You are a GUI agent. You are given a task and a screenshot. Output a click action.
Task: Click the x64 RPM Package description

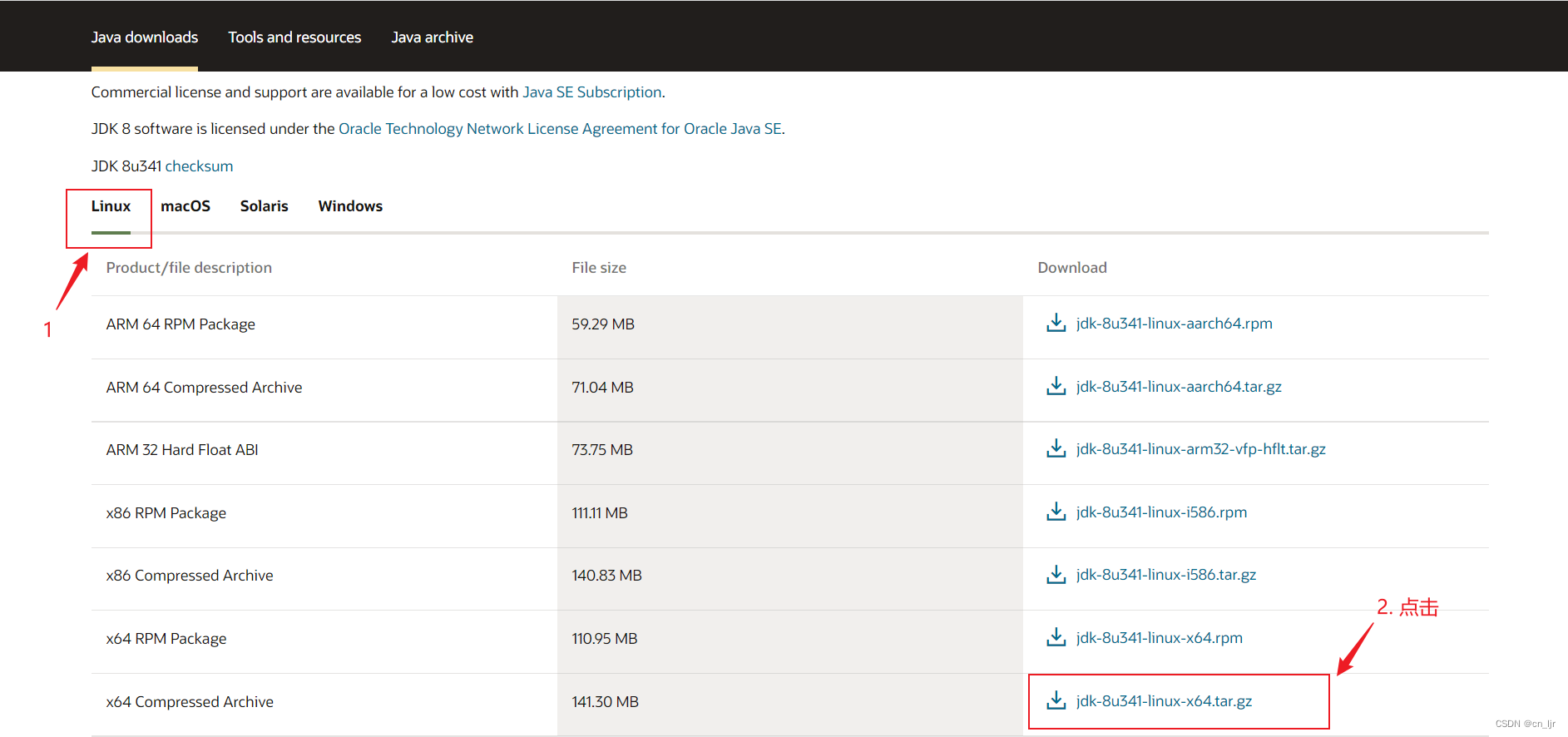pos(166,639)
